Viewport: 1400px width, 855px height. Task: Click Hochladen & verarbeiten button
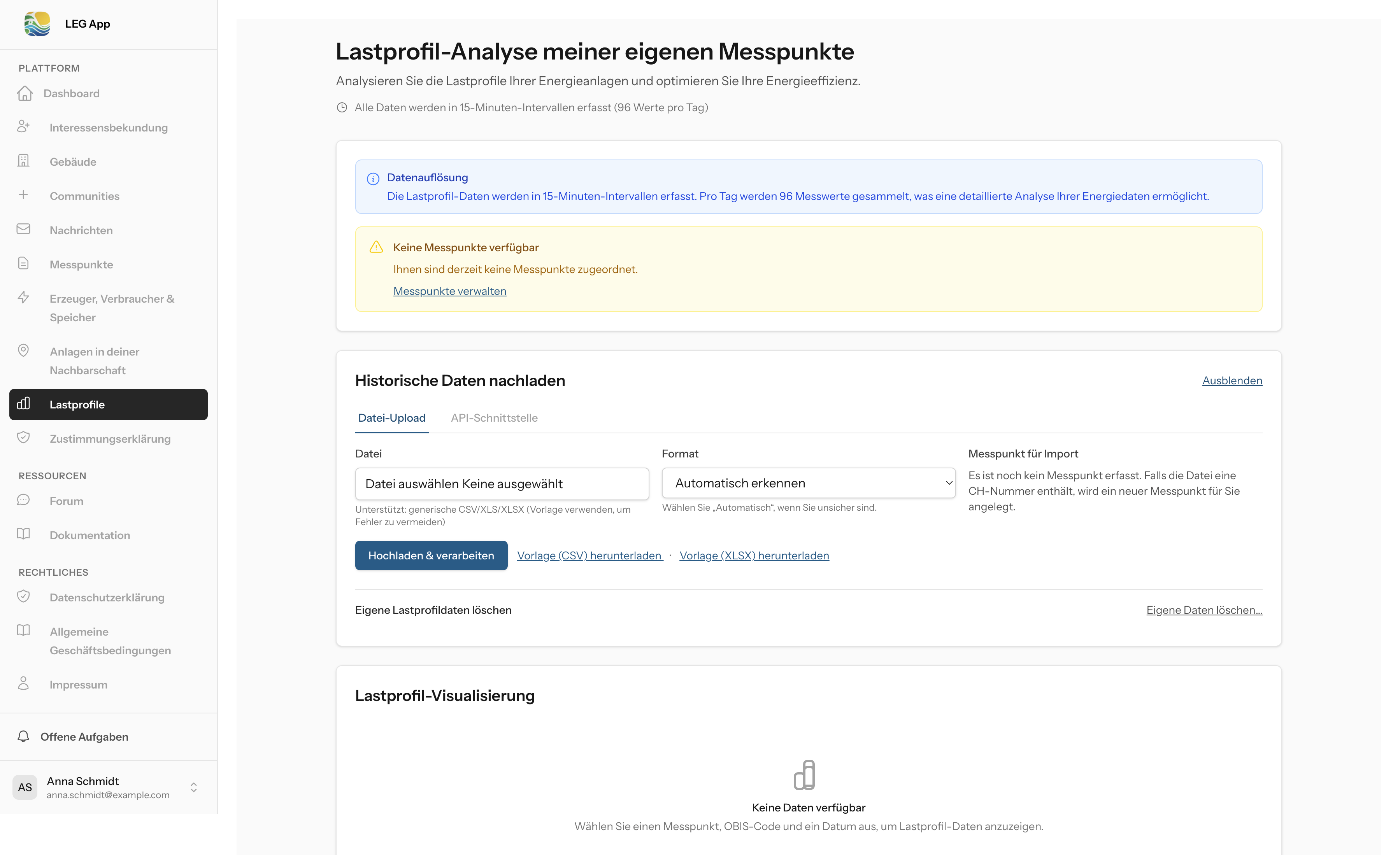click(431, 555)
